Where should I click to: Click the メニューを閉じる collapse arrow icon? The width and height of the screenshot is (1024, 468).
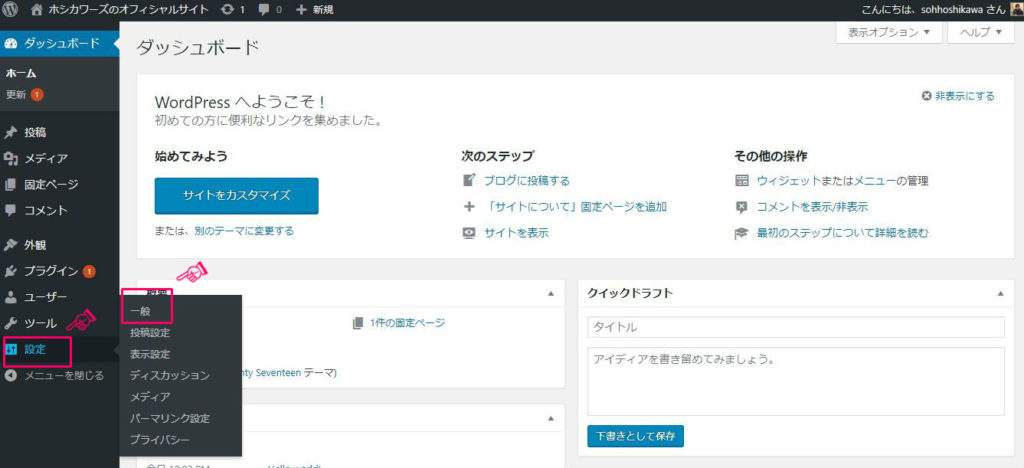click(x=10, y=375)
